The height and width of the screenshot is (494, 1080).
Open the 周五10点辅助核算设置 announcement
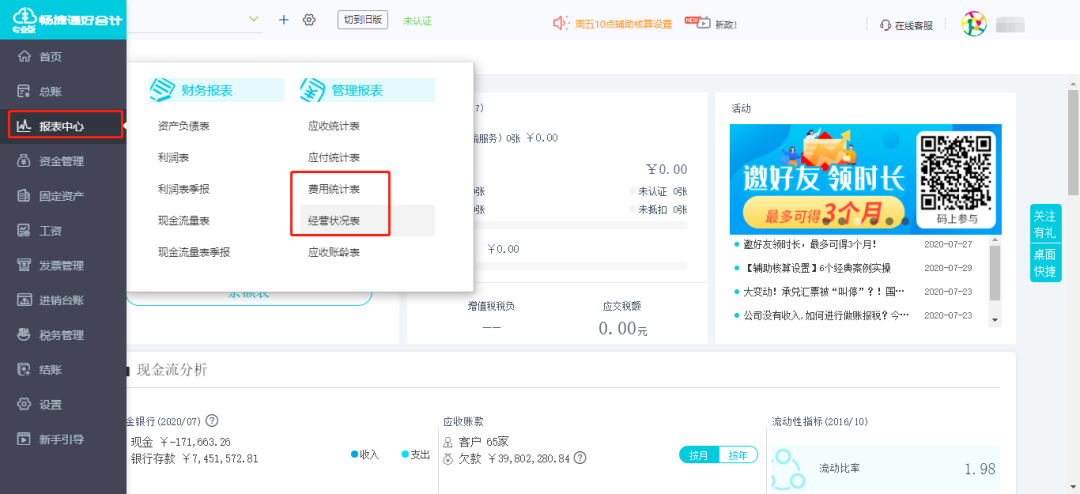623,25
